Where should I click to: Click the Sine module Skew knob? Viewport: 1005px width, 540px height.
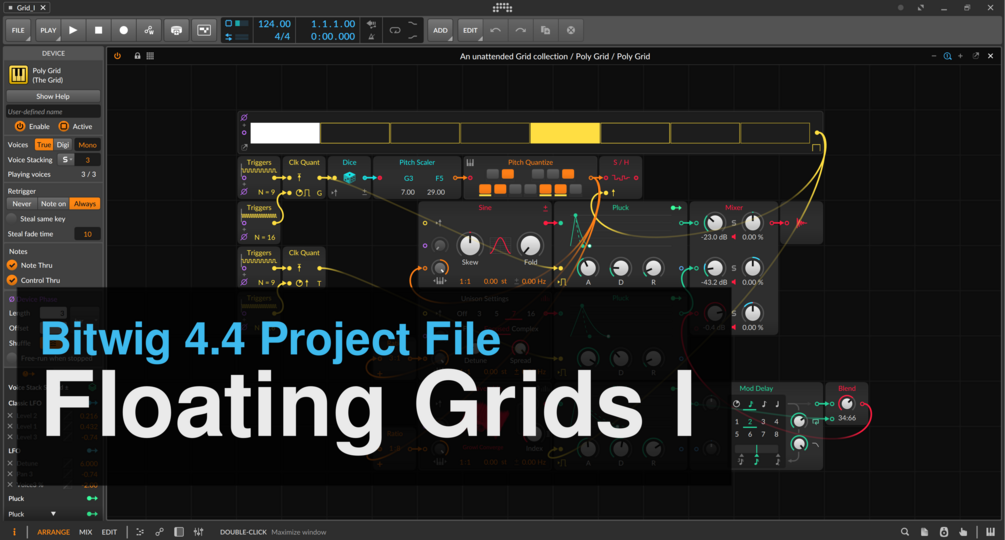tap(470, 245)
